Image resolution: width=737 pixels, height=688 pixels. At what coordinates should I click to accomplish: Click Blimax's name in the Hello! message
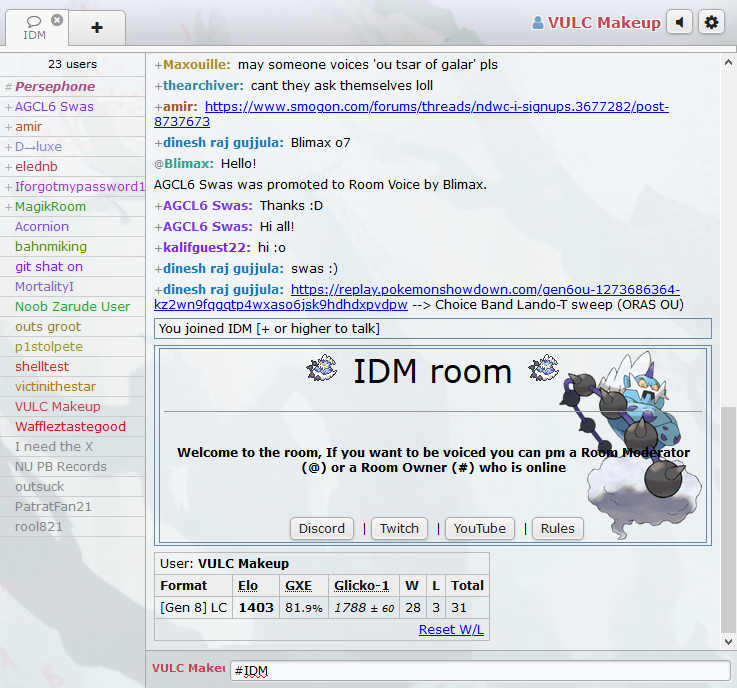[x=188, y=164]
